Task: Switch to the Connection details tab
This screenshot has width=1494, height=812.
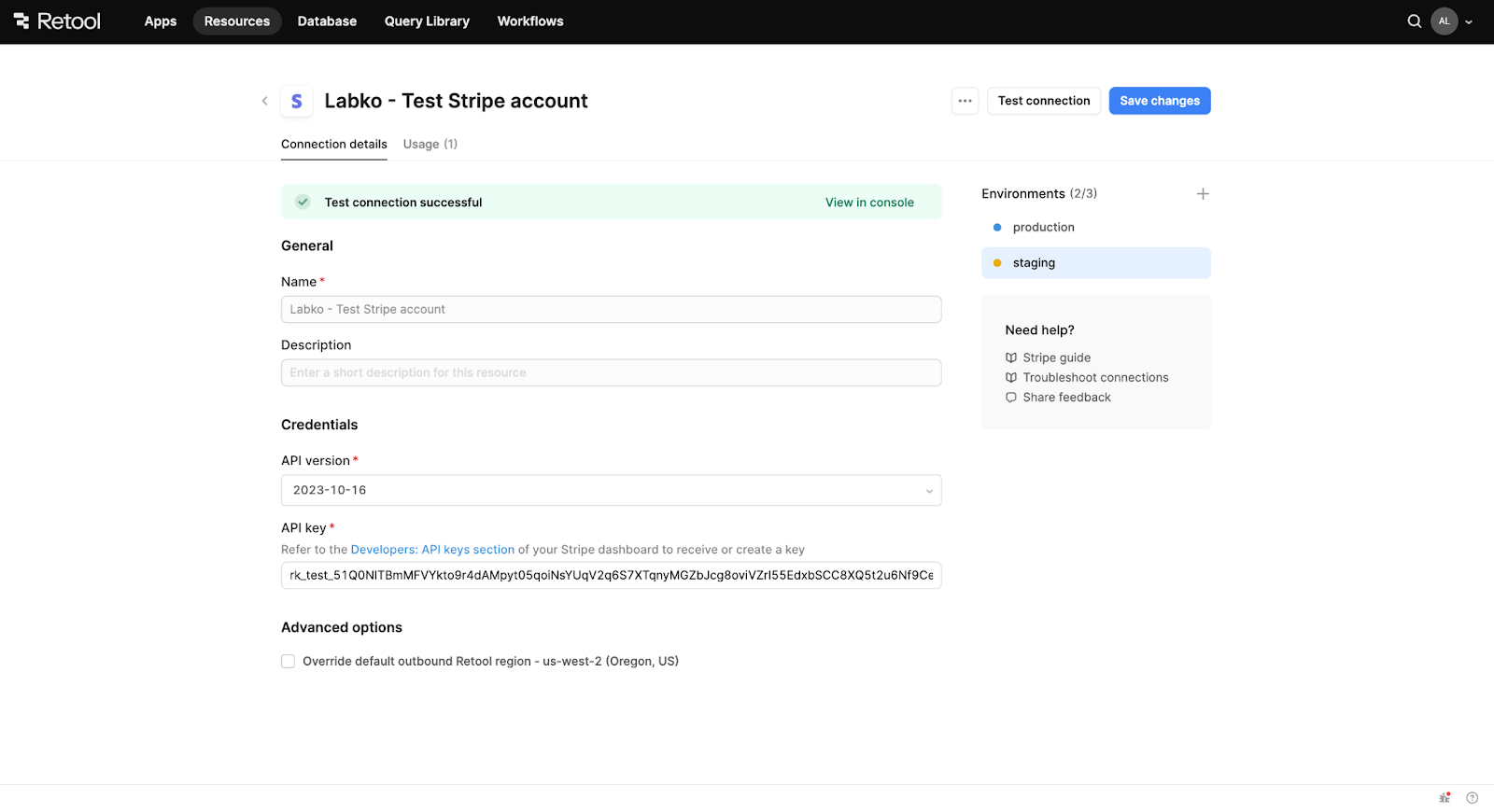Action: (334, 145)
